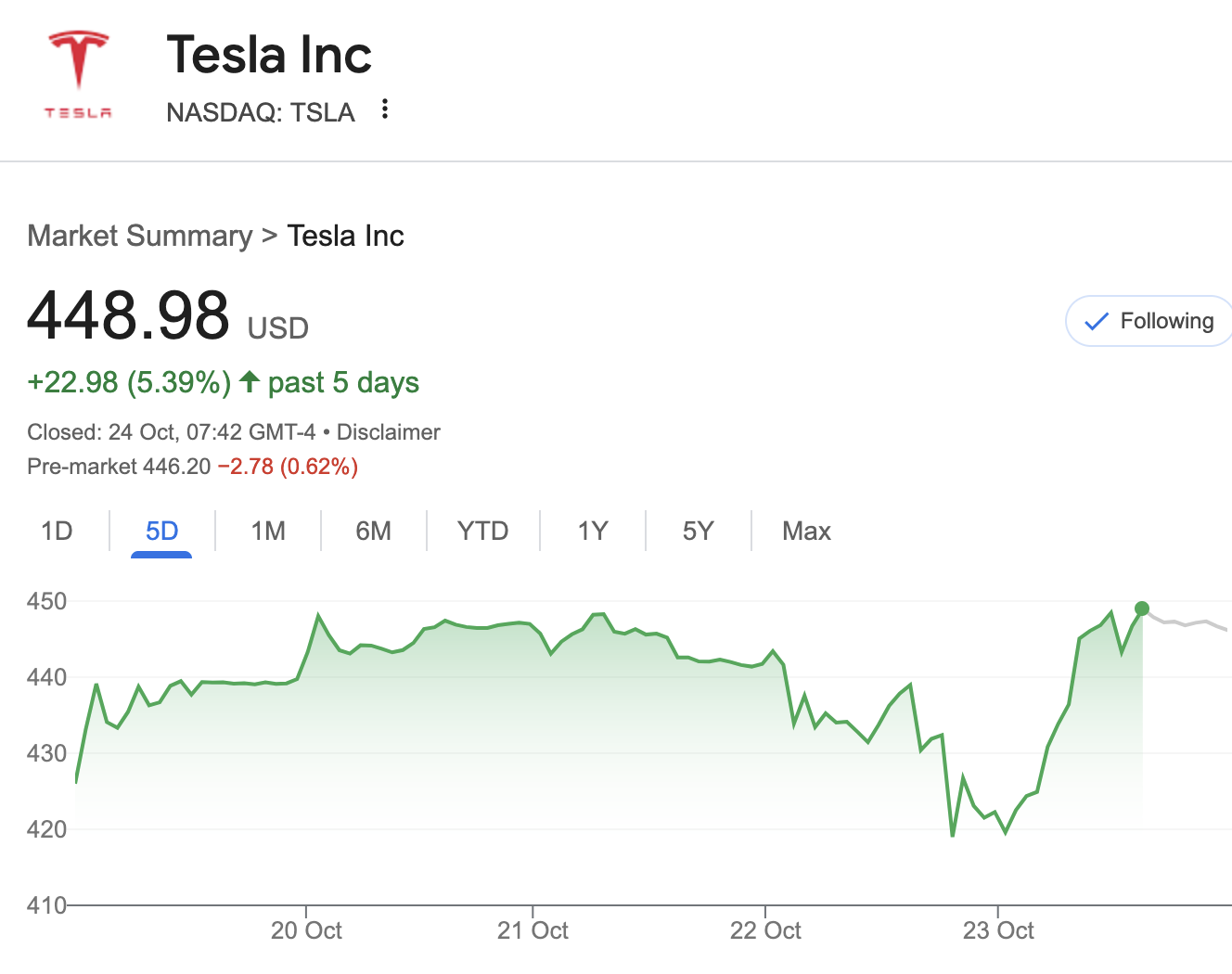Switch to the 1Y range tab
Viewport: 1232px width, 974px height.
point(592,531)
